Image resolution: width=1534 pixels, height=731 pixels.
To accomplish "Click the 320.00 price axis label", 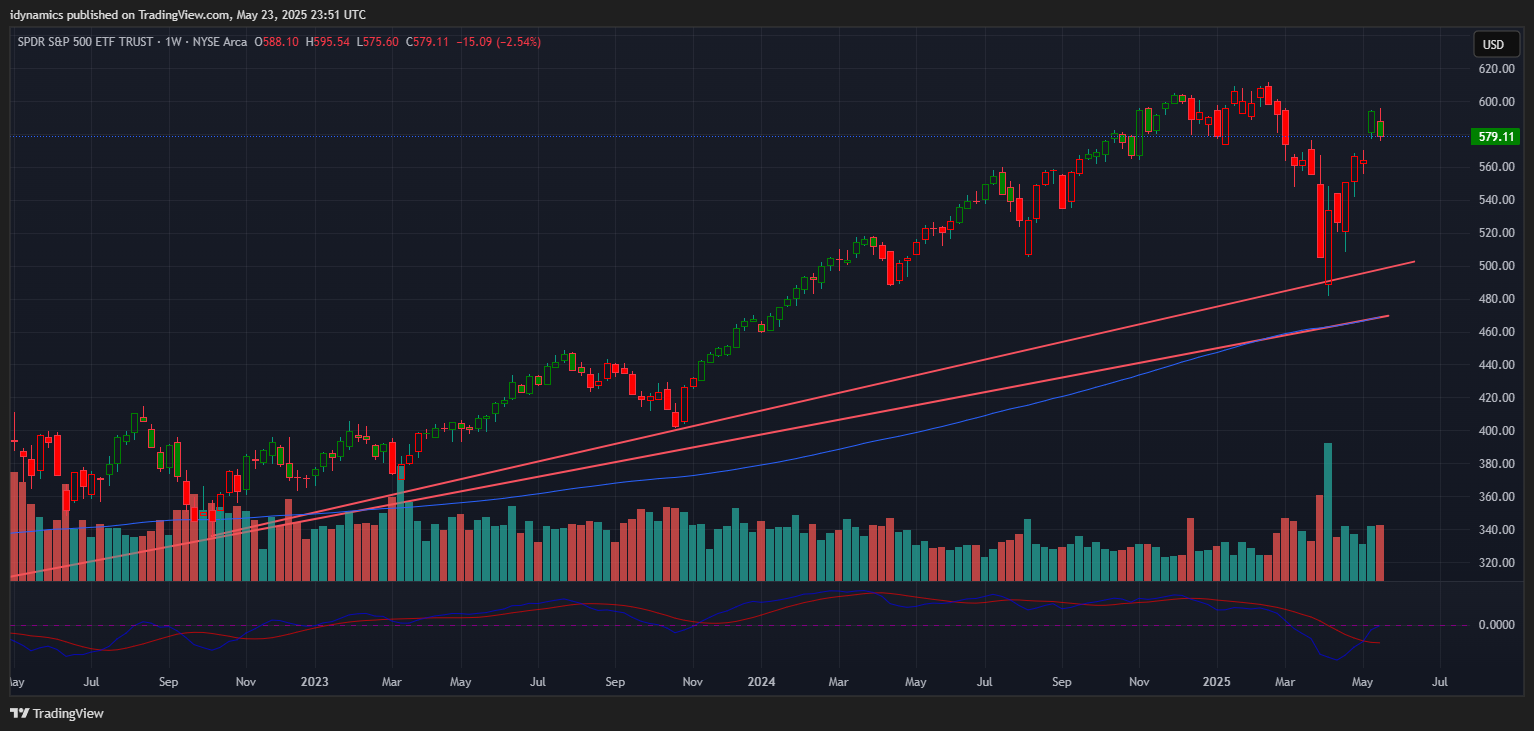I will [1496, 563].
